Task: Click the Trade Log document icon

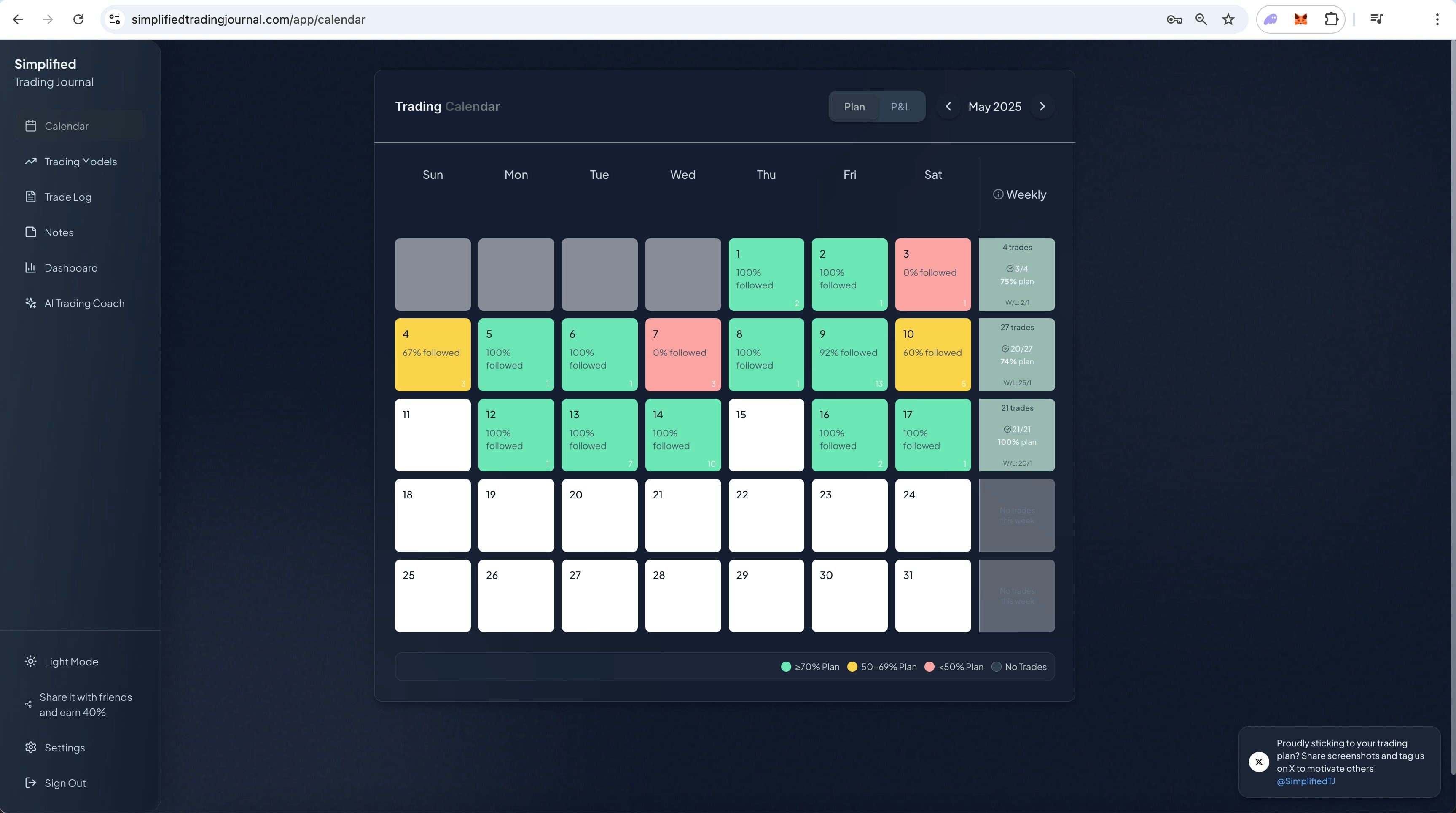Action: click(x=30, y=197)
